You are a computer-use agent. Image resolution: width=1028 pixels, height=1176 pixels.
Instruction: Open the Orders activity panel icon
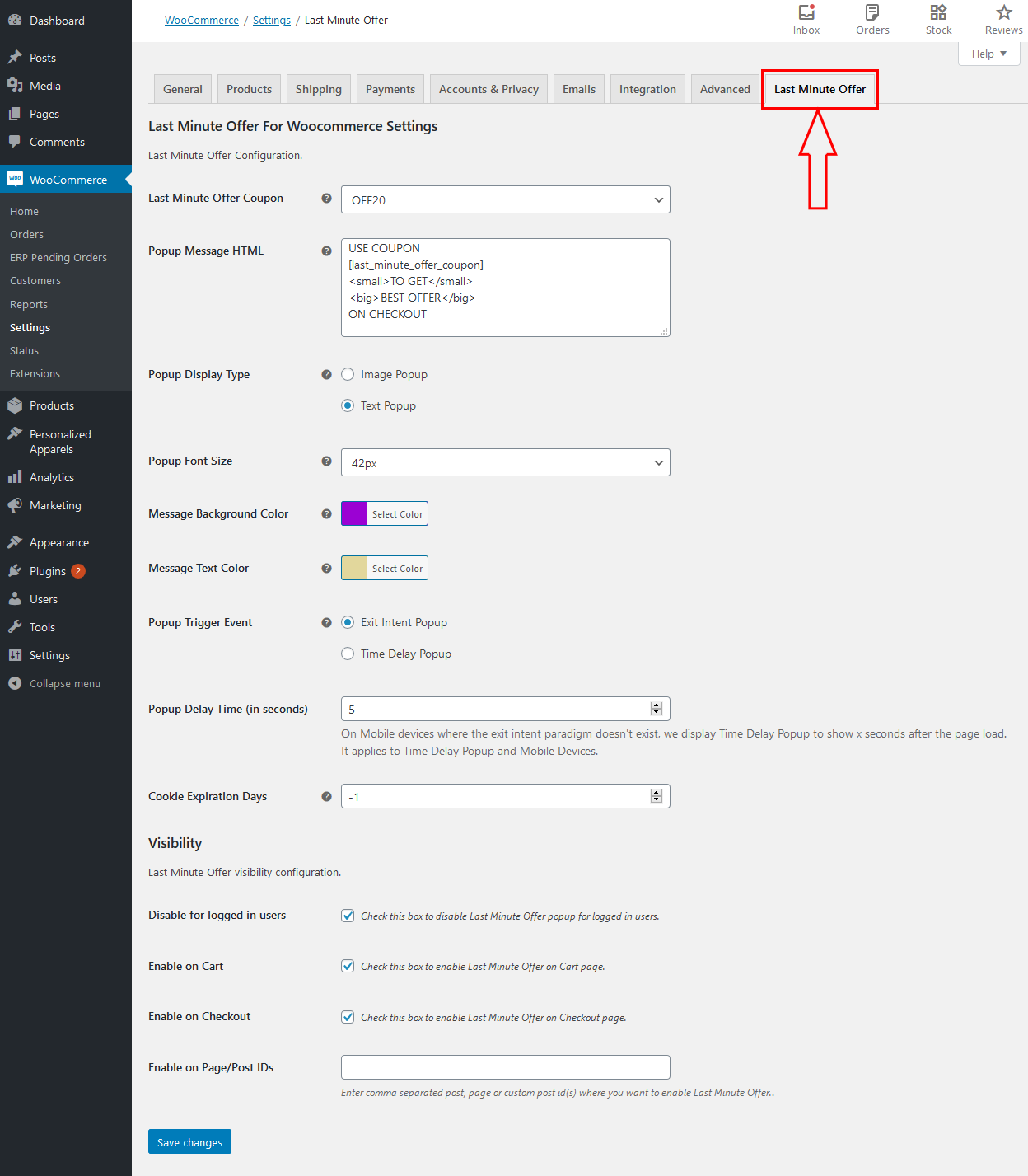[872, 12]
